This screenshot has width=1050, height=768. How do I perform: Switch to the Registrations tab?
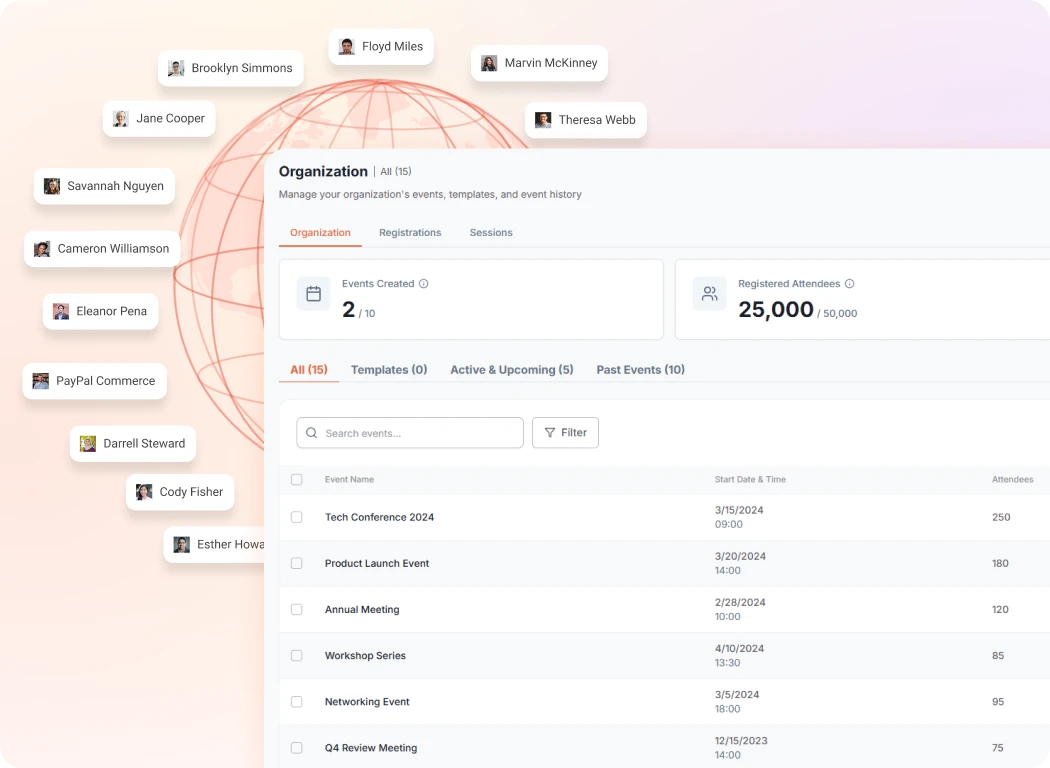tap(410, 232)
